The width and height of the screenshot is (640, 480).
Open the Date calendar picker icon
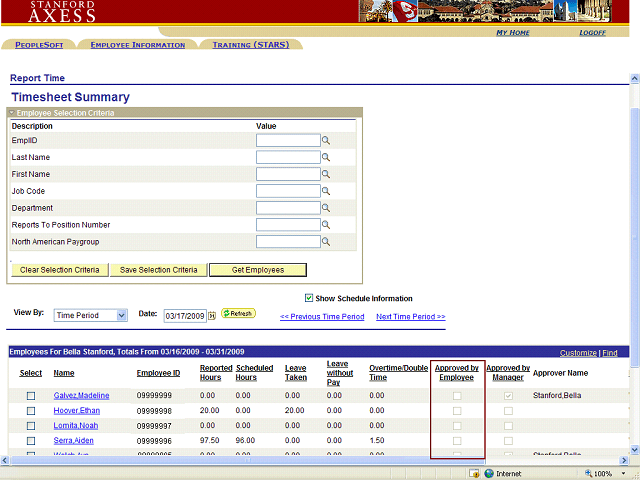(x=212, y=315)
